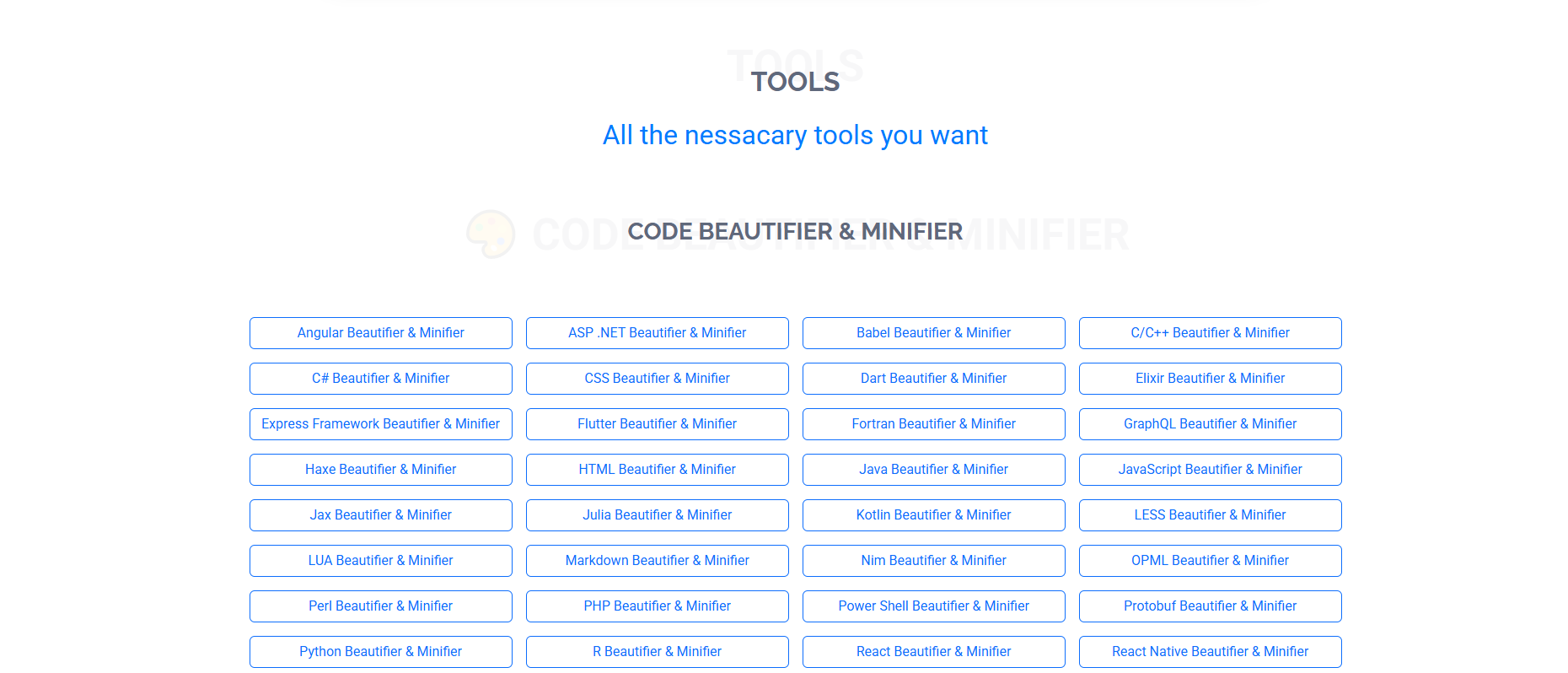Open Flutter Beautifier & Minifier
This screenshot has width=1568, height=673.
point(658,424)
